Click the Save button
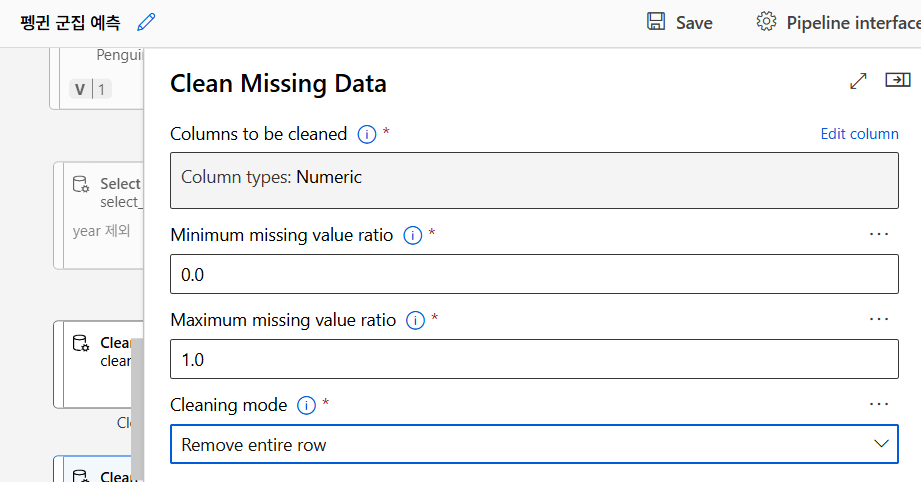Image resolution: width=921 pixels, height=482 pixels. (693, 22)
